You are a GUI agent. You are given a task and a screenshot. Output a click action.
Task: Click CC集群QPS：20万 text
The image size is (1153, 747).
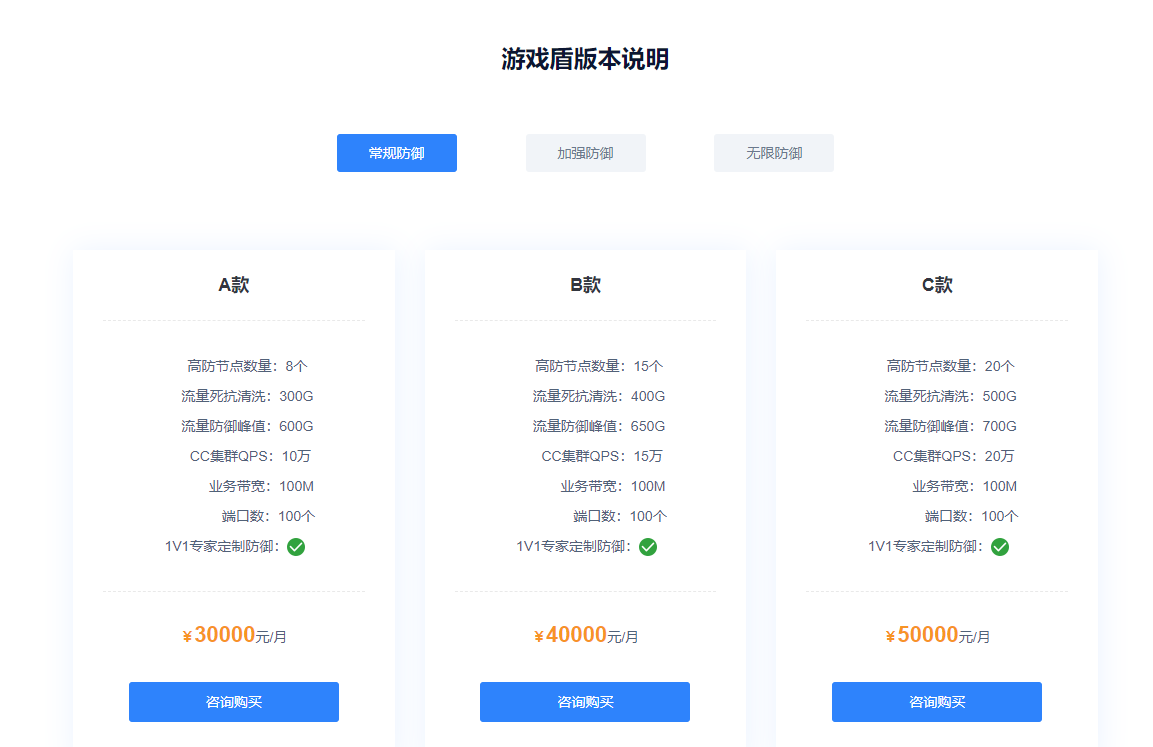pos(953,457)
